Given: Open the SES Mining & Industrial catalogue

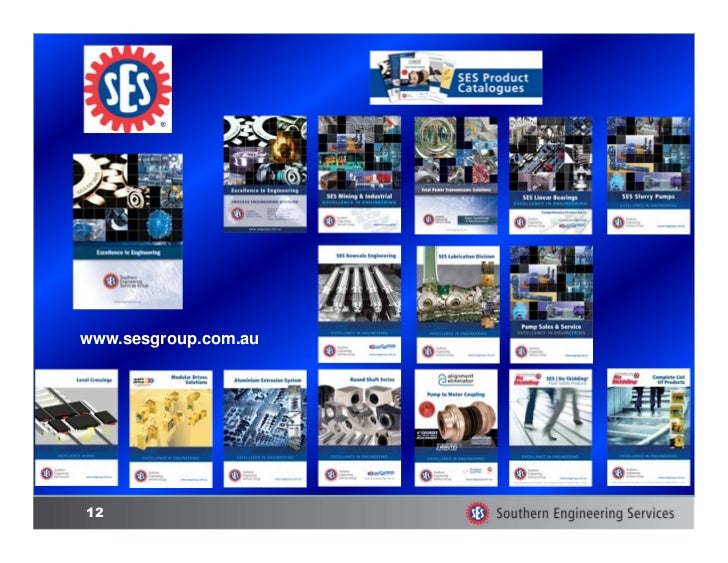Looking at the screenshot, I should click(359, 175).
